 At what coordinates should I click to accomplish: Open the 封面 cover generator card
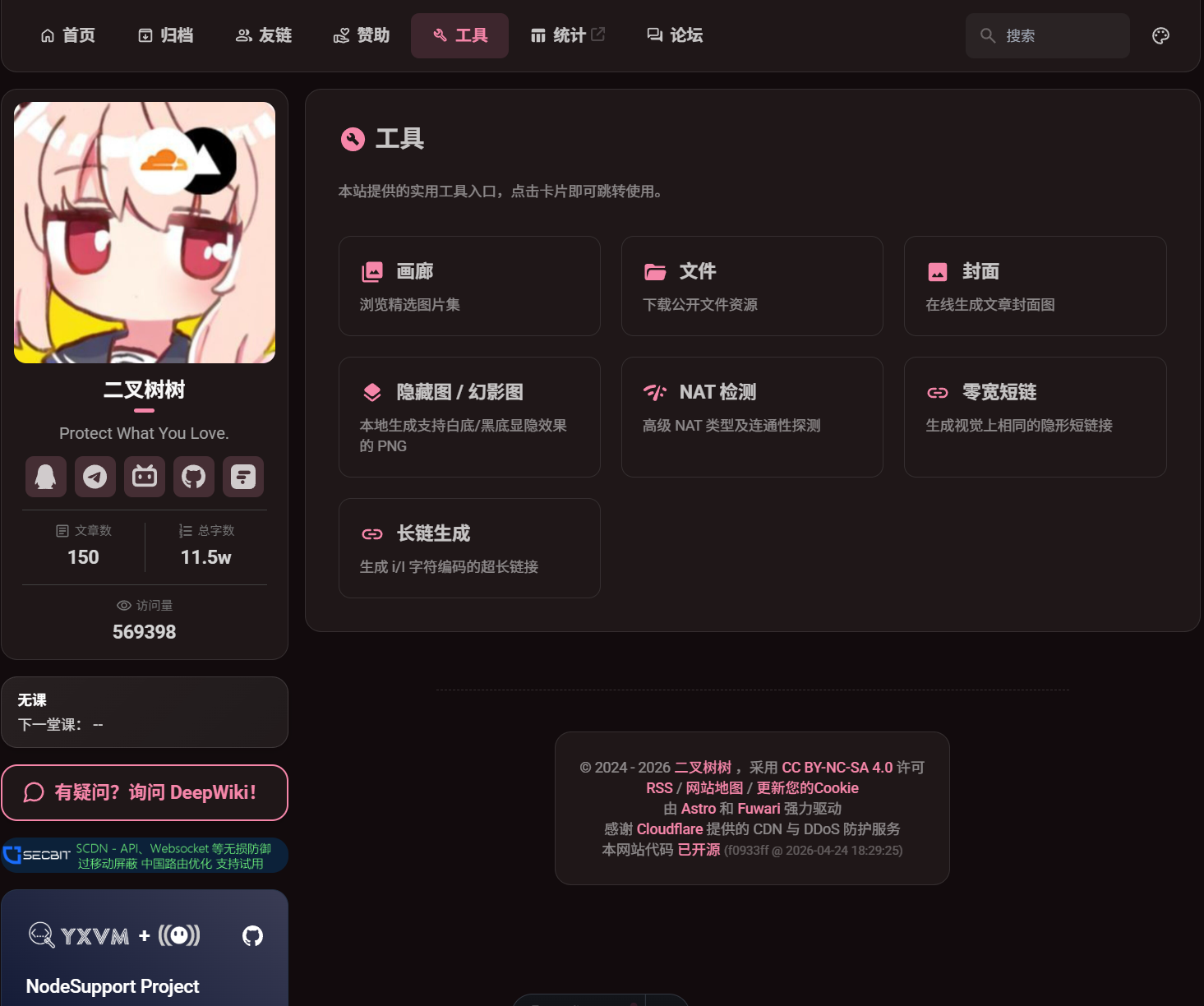click(x=1036, y=286)
